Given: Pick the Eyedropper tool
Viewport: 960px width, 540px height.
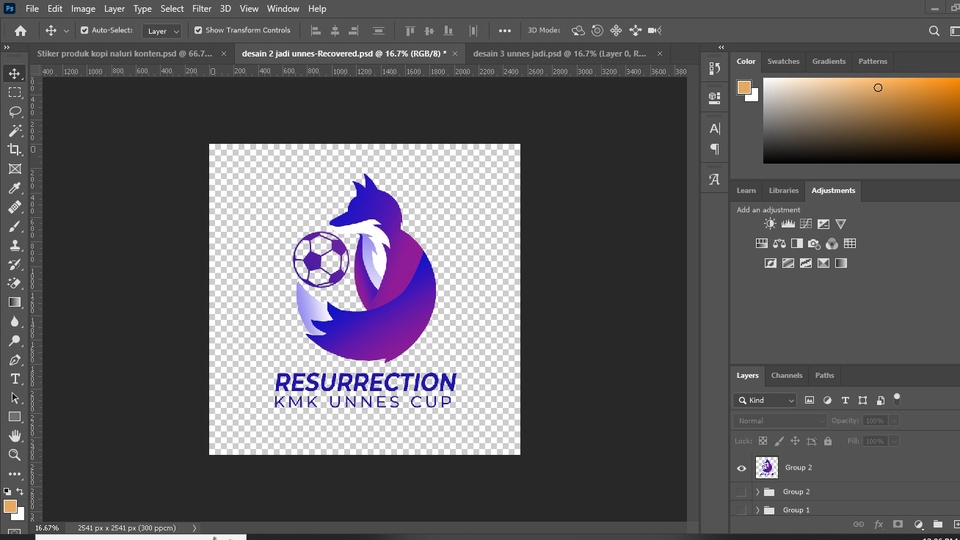Looking at the screenshot, I should tap(15, 188).
